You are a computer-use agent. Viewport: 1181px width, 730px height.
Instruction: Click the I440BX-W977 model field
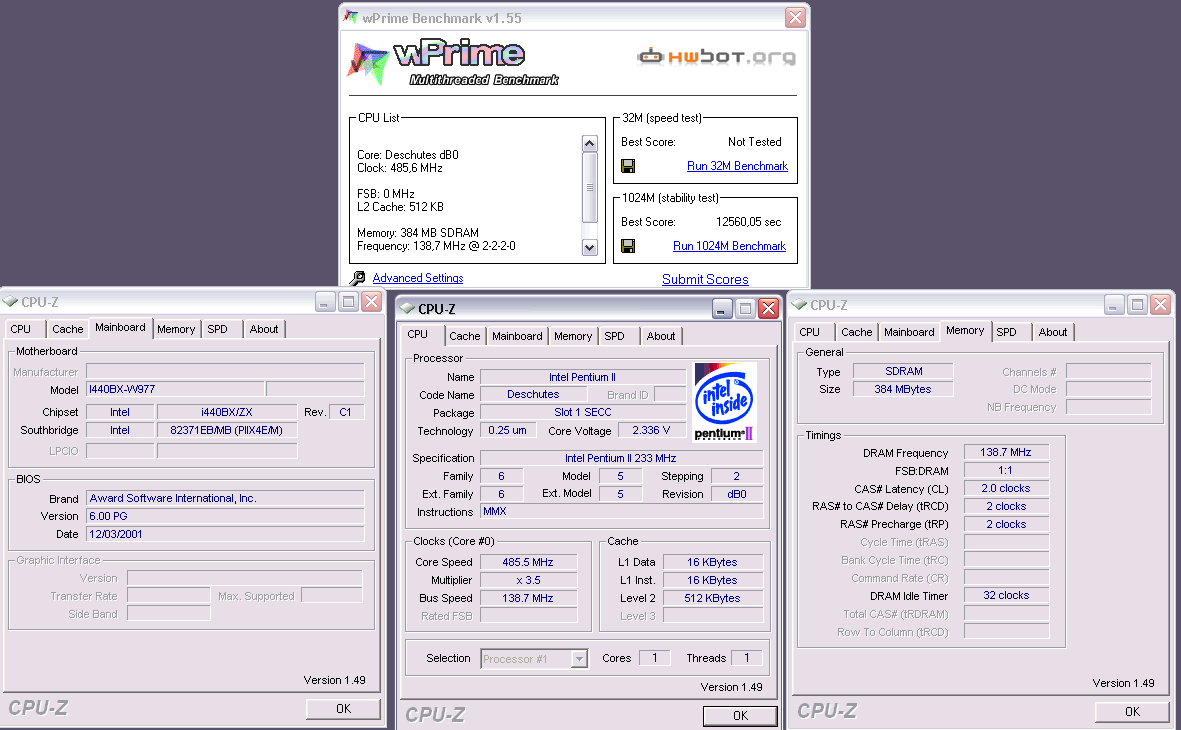pos(175,389)
